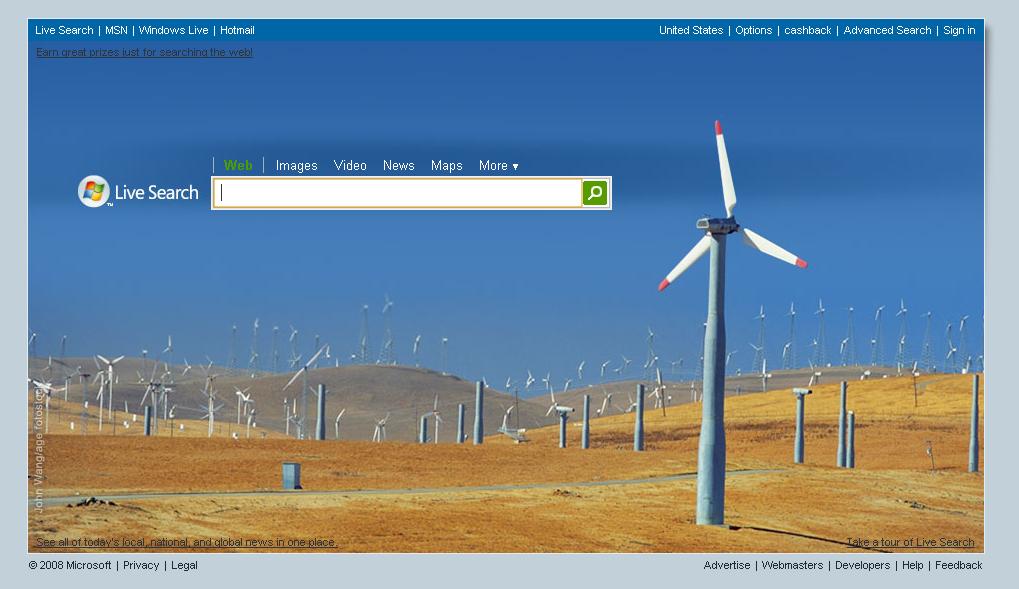Switch to the Images search tab
This screenshot has width=1019, height=589.
(296, 166)
